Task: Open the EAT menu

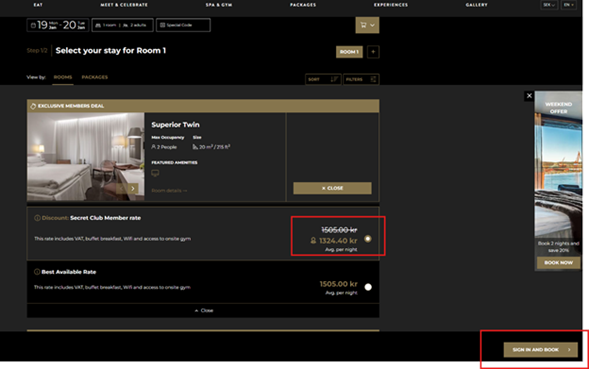Action: (x=38, y=5)
